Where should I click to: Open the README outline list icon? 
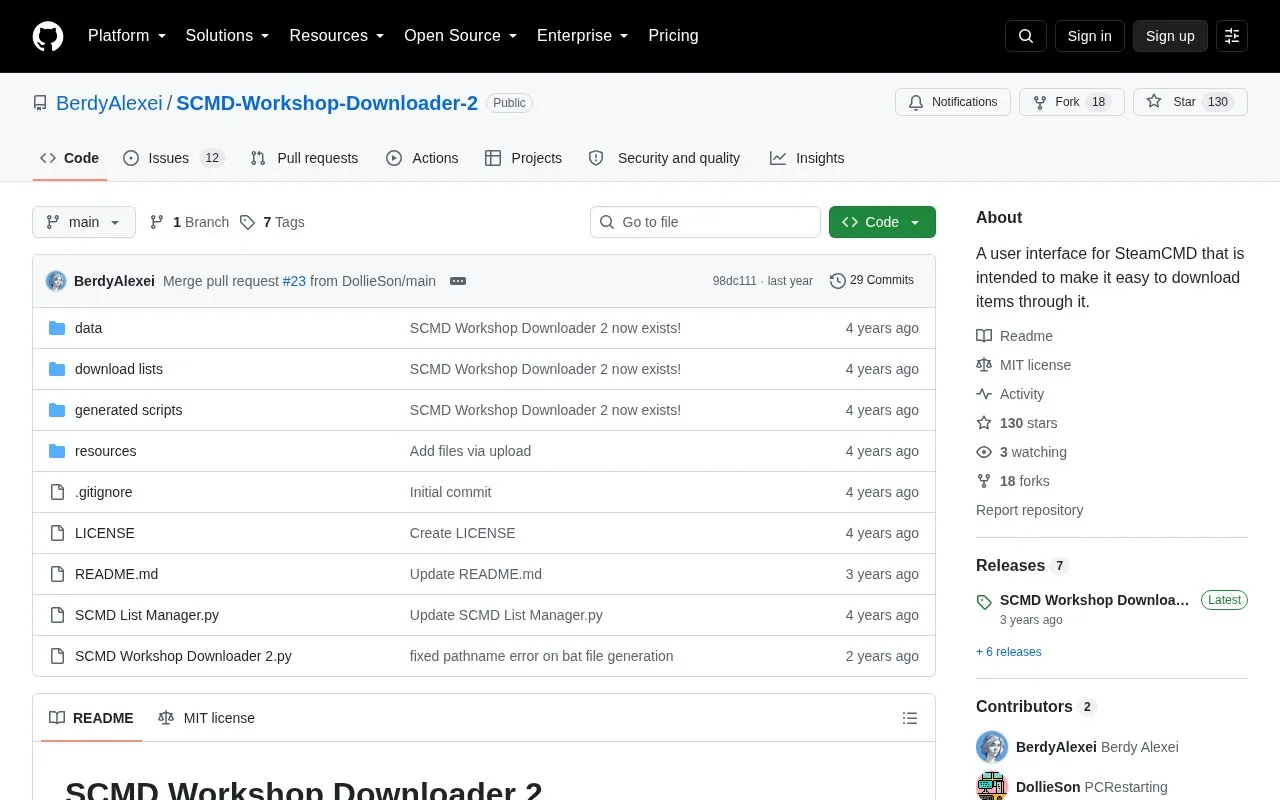tap(910, 718)
